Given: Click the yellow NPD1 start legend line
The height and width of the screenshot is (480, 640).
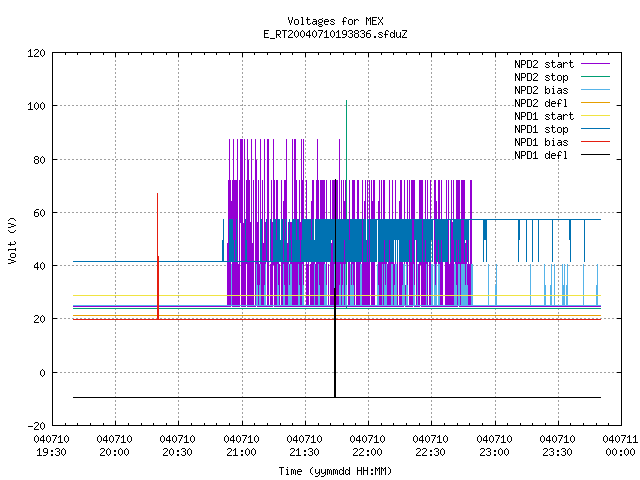Looking at the screenshot, I should click(x=595, y=116).
